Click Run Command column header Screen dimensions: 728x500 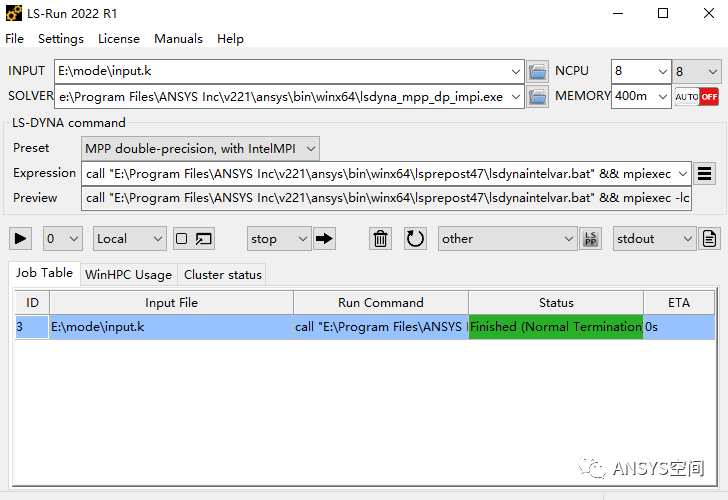(381, 303)
